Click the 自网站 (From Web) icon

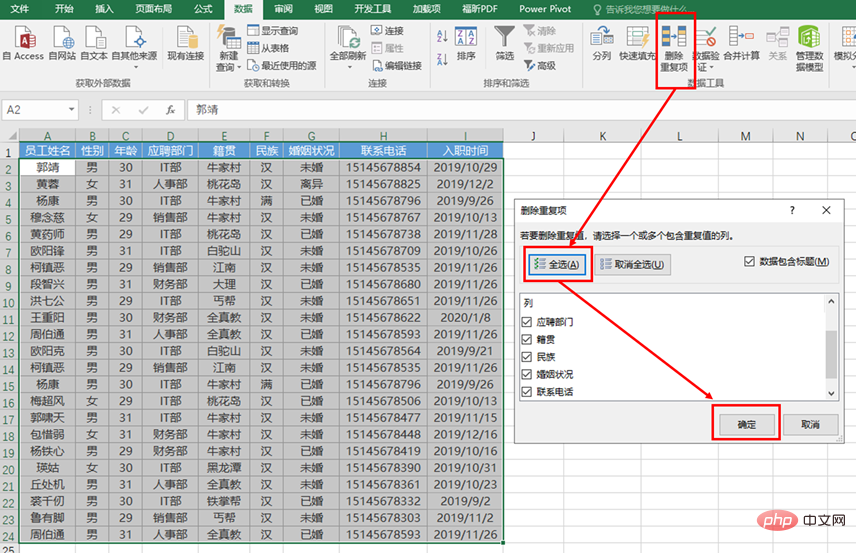[62, 43]
